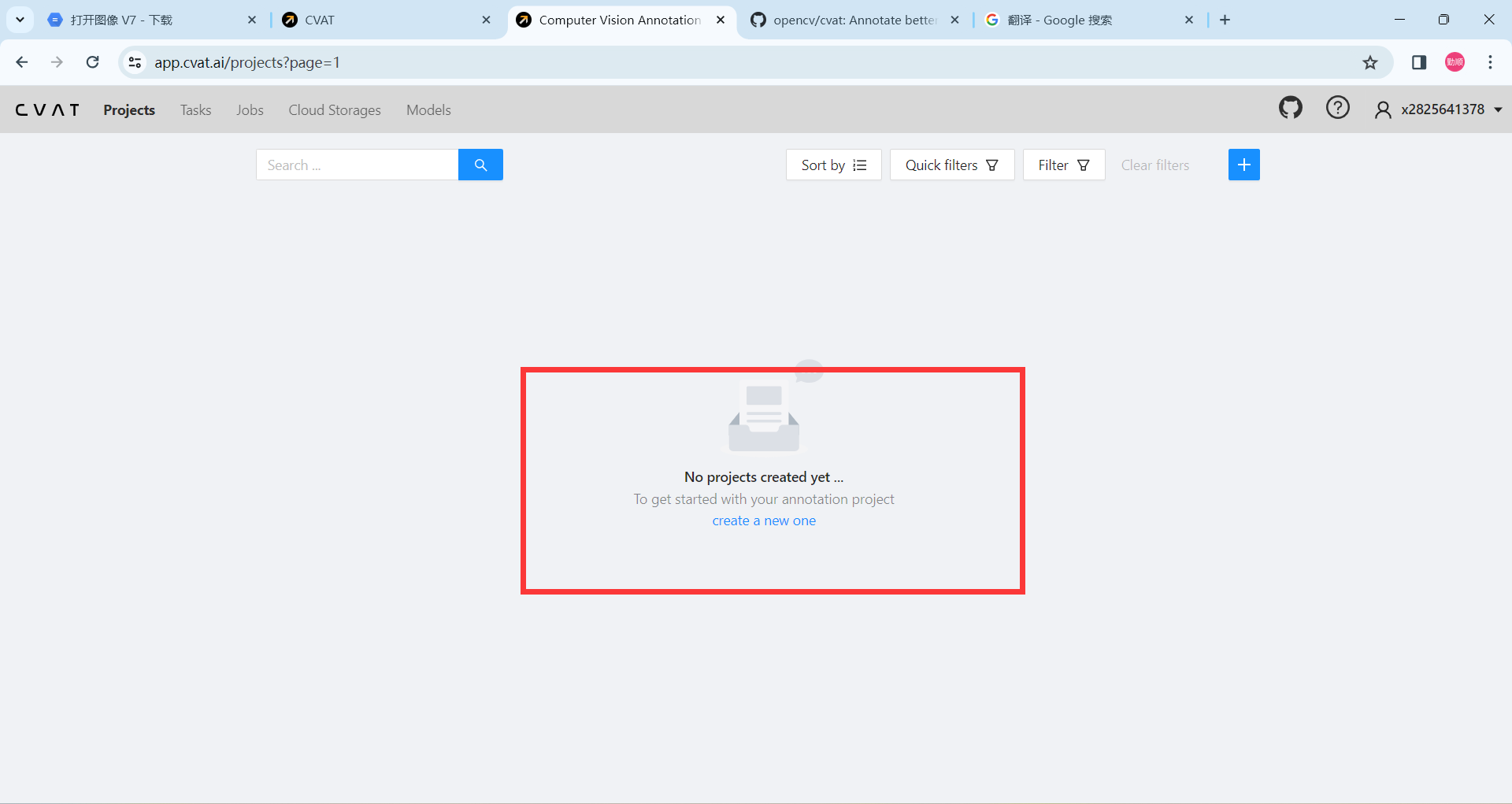Open the Filter dropdown

click(1064, 165)
